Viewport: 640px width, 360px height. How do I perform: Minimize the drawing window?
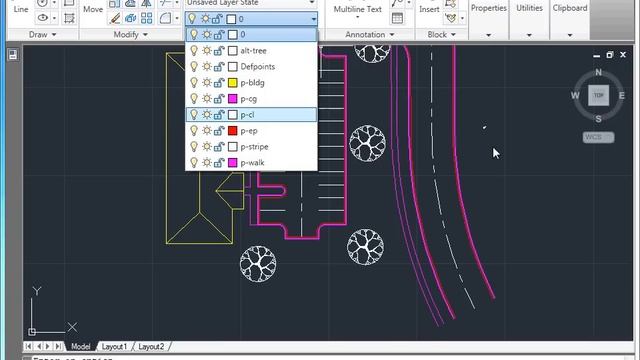pos(596,55)
